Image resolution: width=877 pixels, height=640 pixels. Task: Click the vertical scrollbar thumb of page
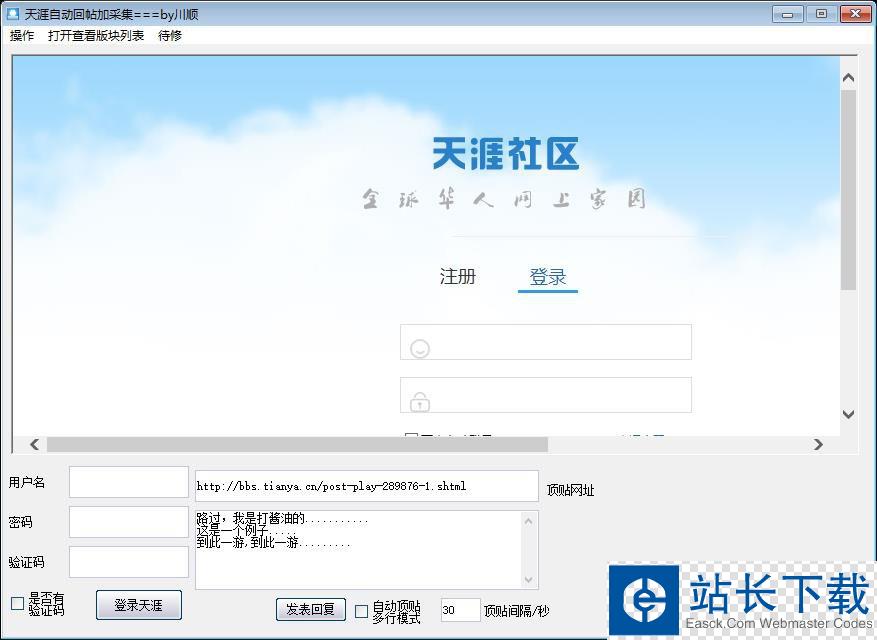[848, 190]
